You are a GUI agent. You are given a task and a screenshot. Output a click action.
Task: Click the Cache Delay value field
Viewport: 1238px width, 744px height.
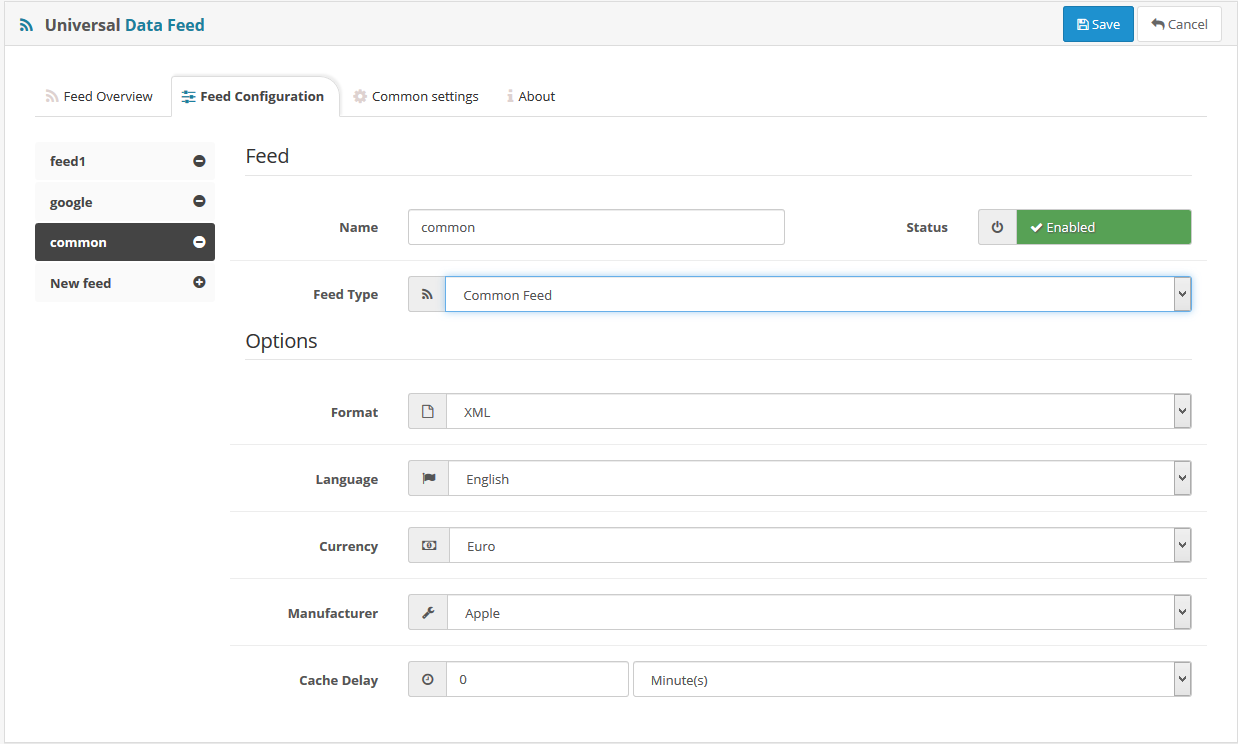coord(537,679)
